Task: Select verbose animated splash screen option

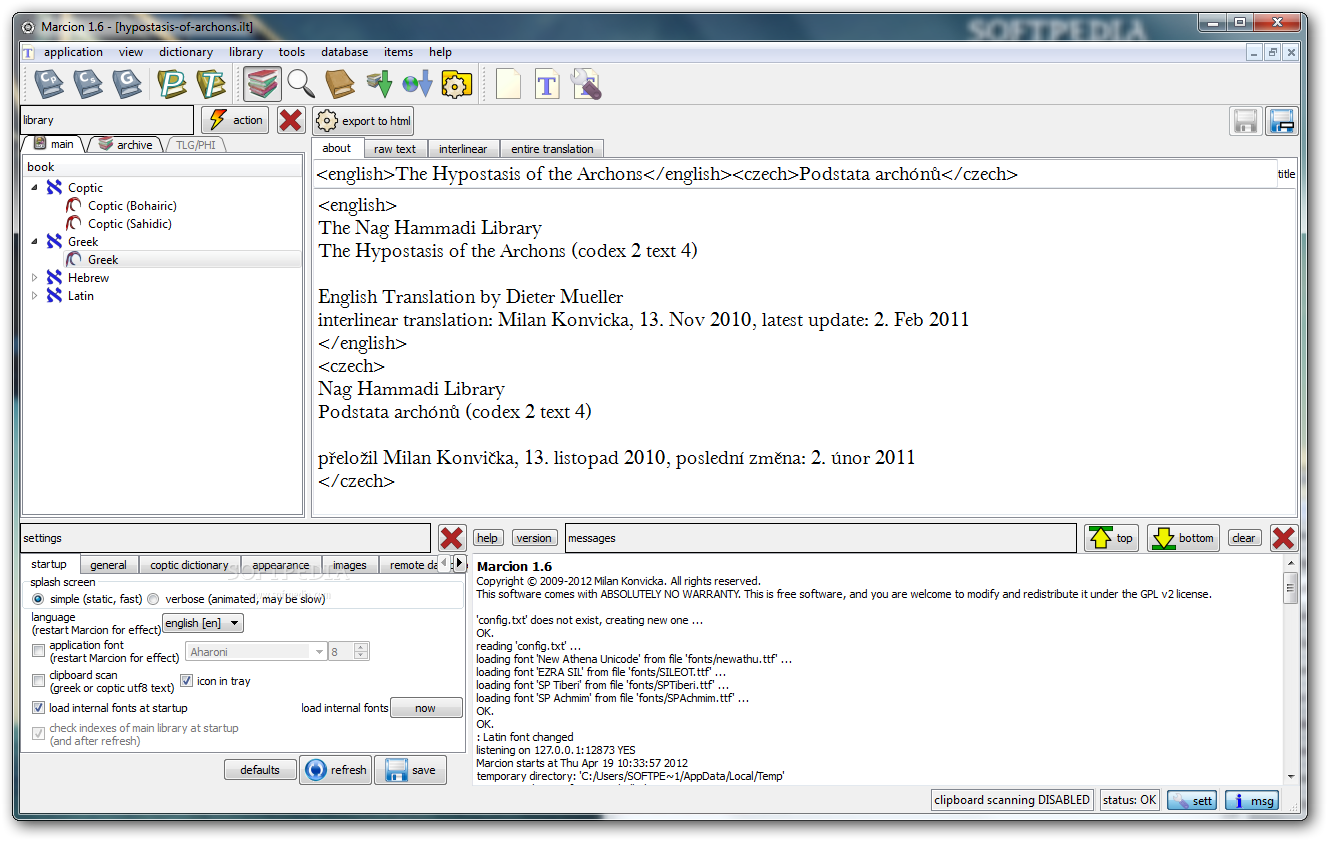Action: click(153, 599)
